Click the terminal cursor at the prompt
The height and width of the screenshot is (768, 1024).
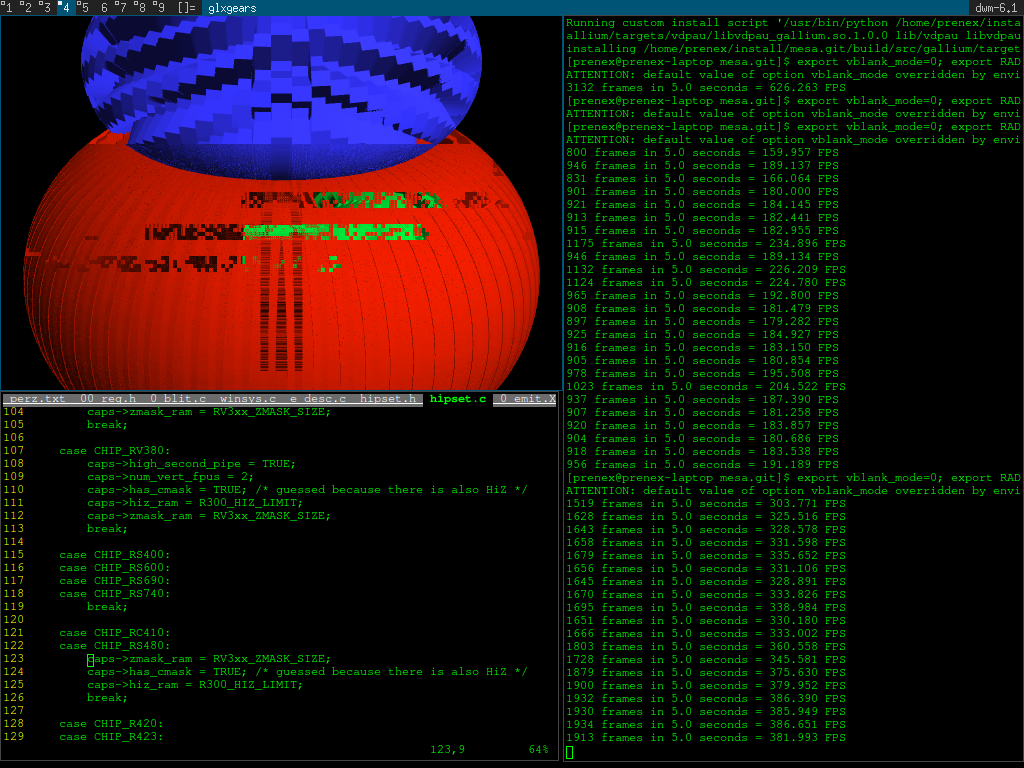[570, 752]
